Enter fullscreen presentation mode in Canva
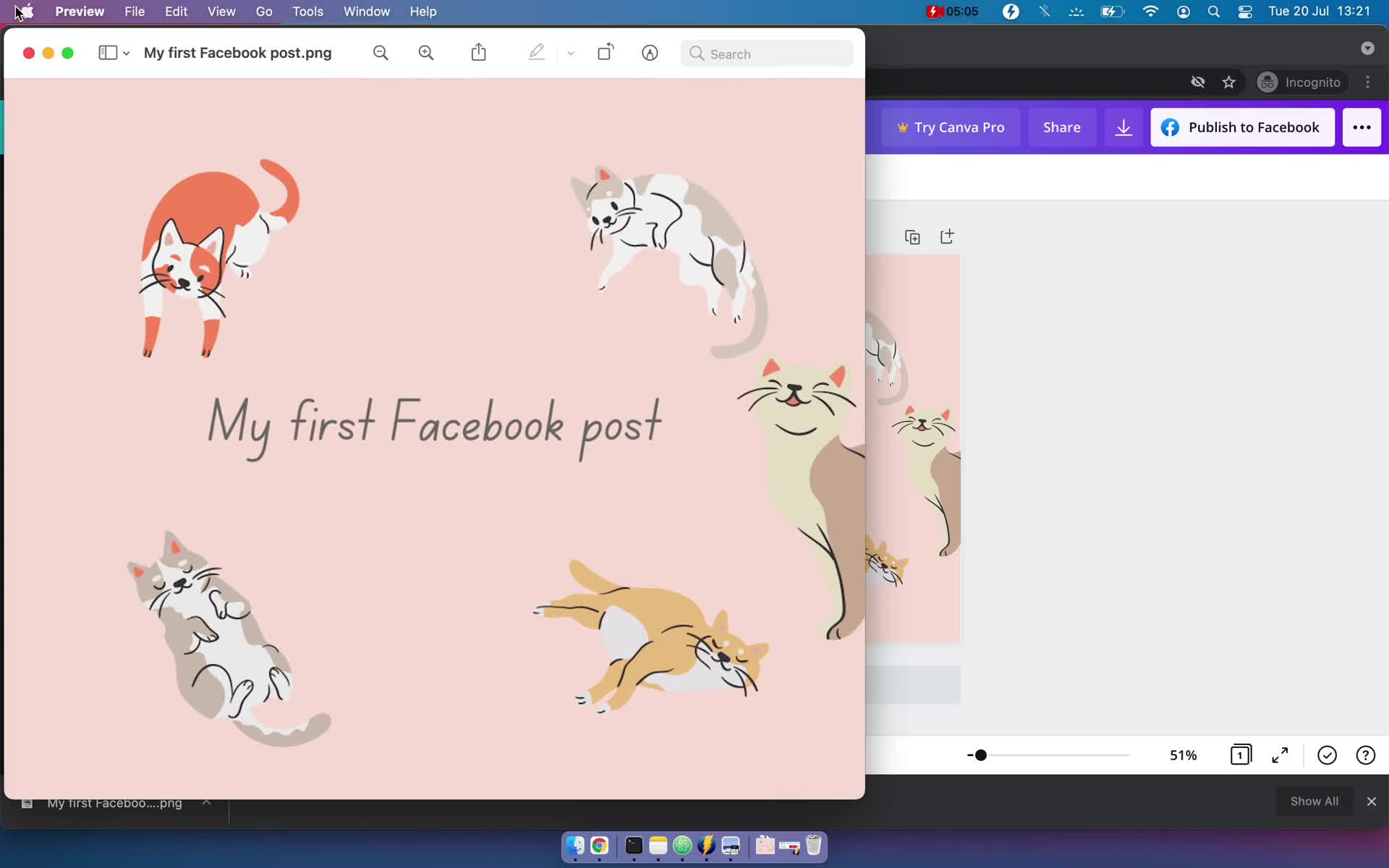This screenshot has width=1389, height=868. click(1280, 755)
